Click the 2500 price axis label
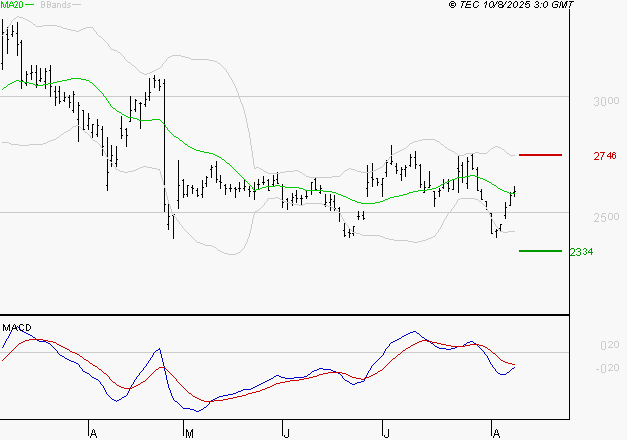 [x=606, y=217]
